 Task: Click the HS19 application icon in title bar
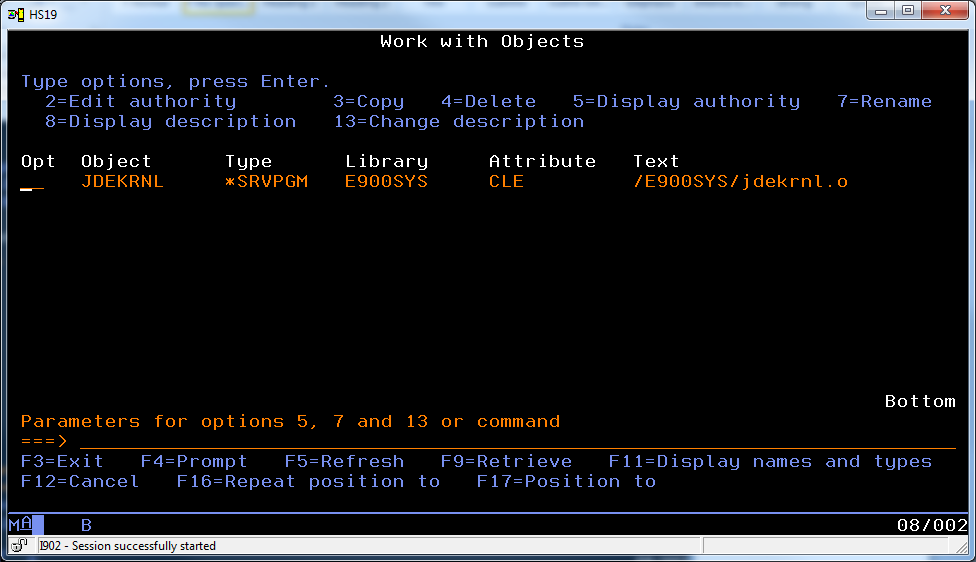17,11
